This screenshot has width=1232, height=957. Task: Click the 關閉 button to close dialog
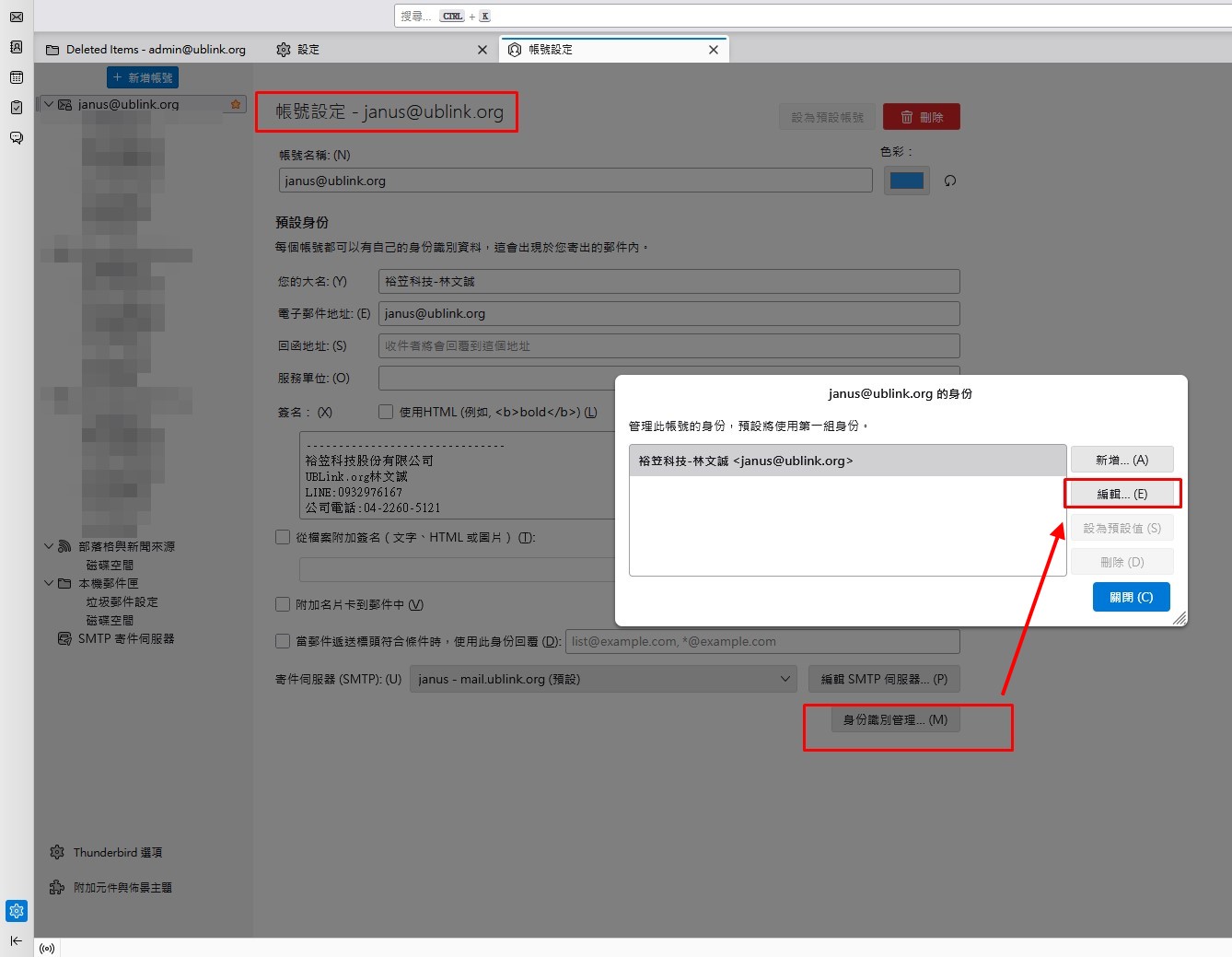point(1131,597)
